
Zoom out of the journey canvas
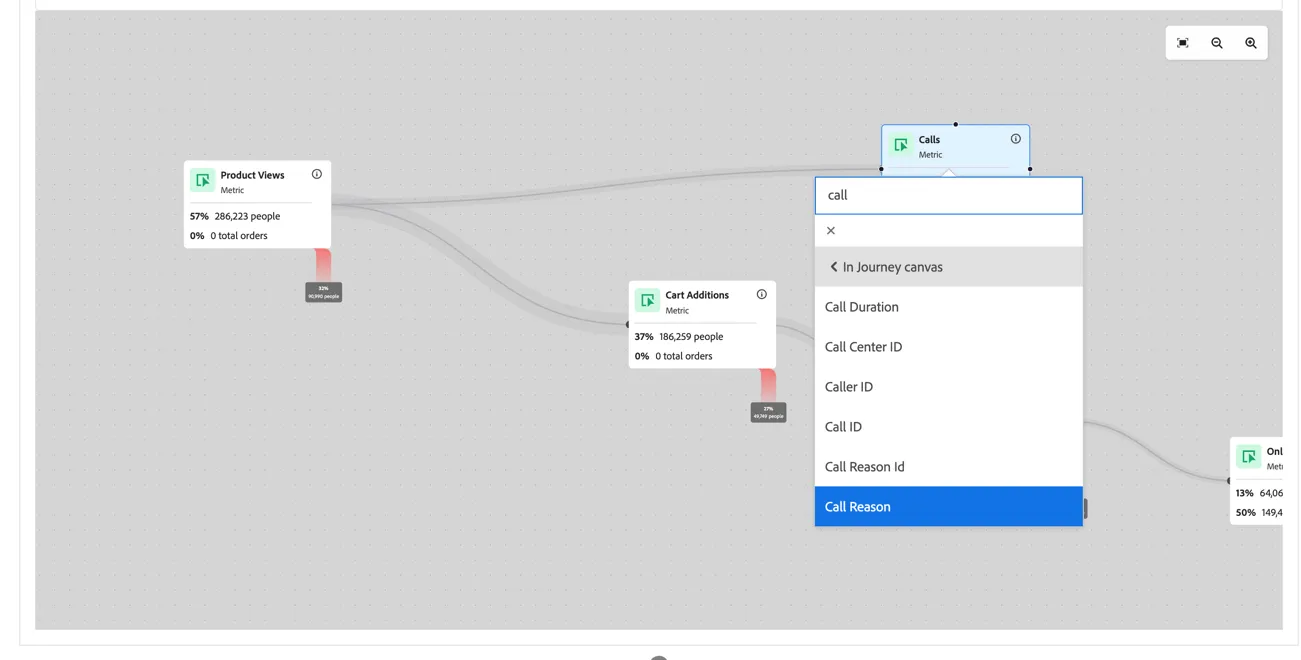pyautogui.click(x=1217, y=43)
